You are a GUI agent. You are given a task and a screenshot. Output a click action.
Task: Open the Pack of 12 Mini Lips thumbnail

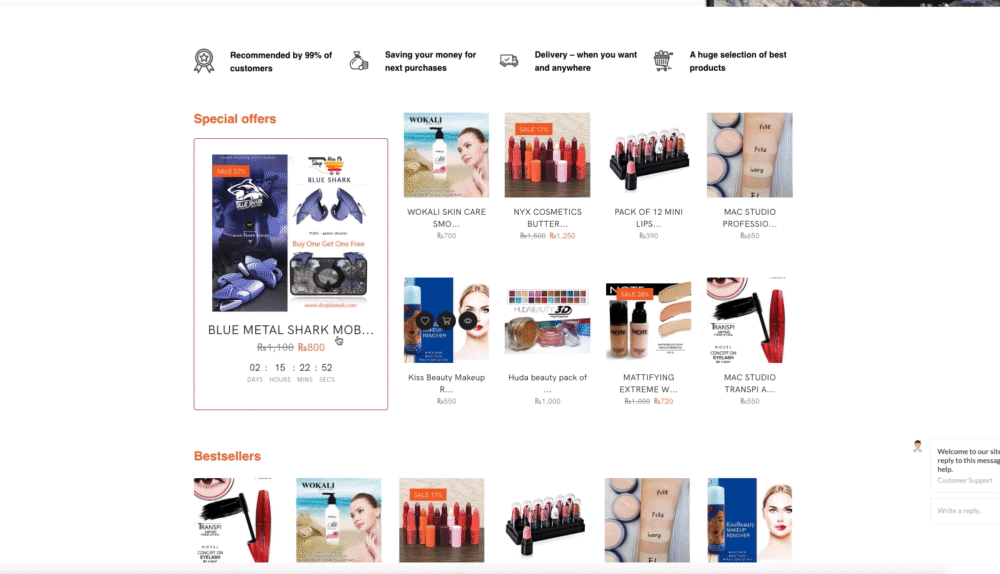(649, 155)
